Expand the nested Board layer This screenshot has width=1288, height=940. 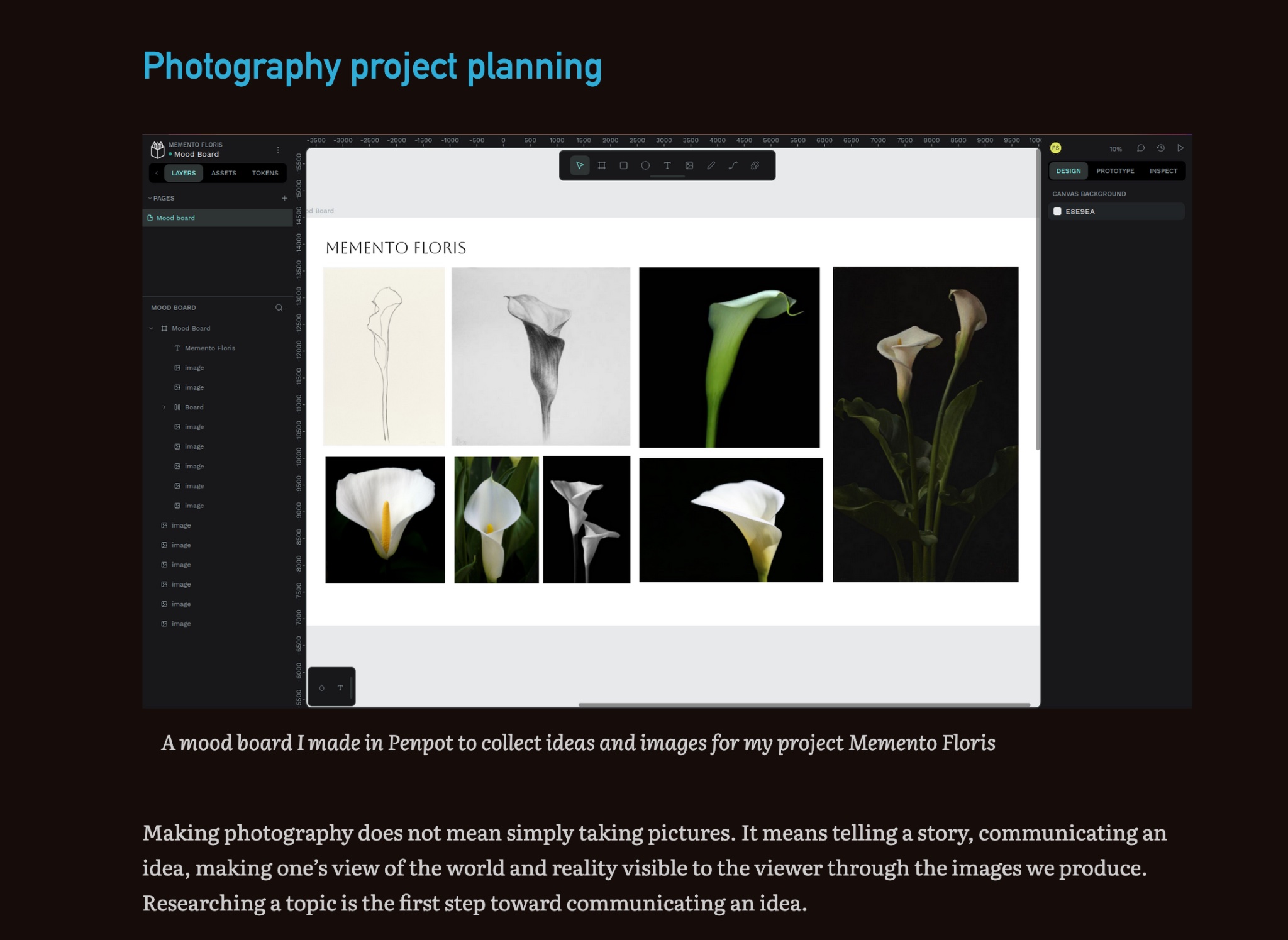coord(164,407)
